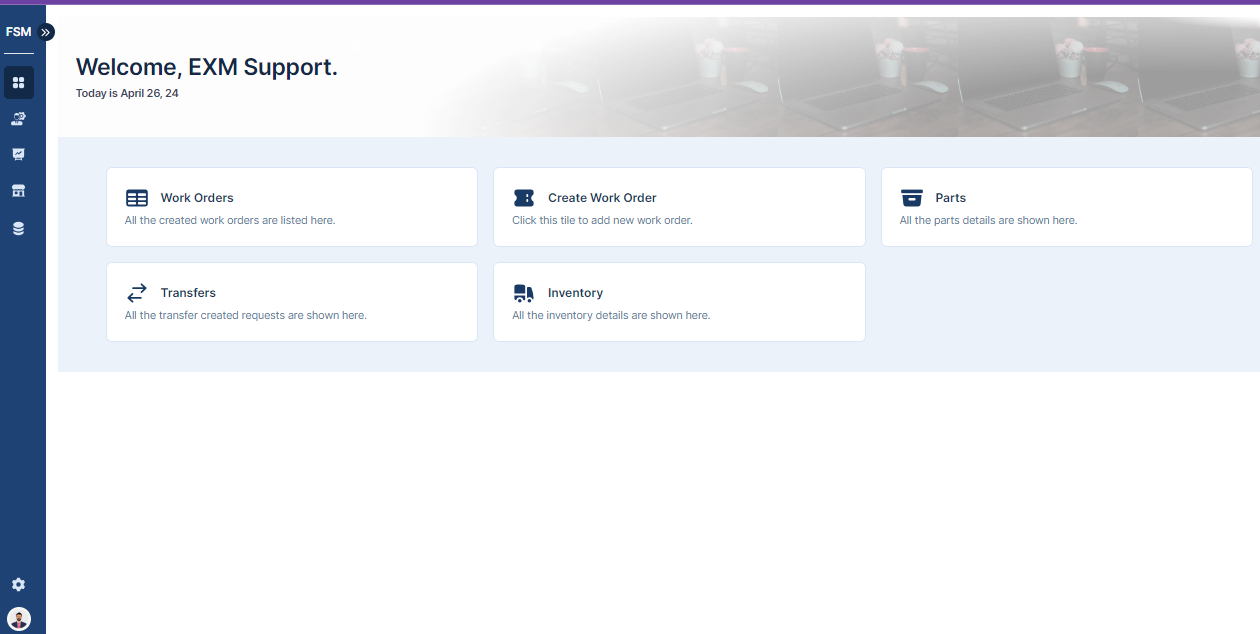Screen dimensions: 1260x634
Task: Click the 'Welcome, EXM Support.' heading
Action: (207, 67)
